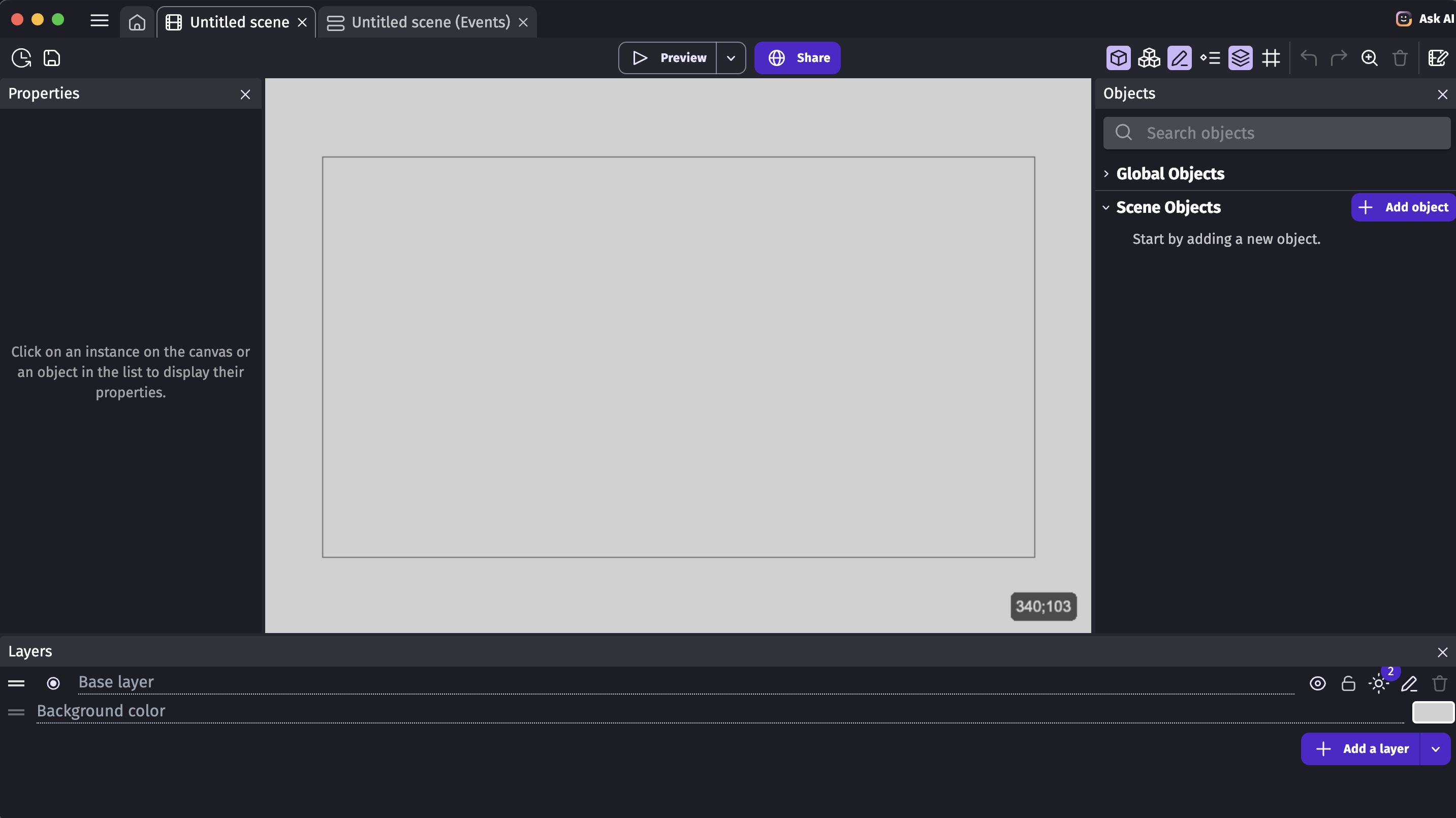Toggle the instances list panel icon
The width and height of the screenshot is (1456, 818).
[1210, 57]
